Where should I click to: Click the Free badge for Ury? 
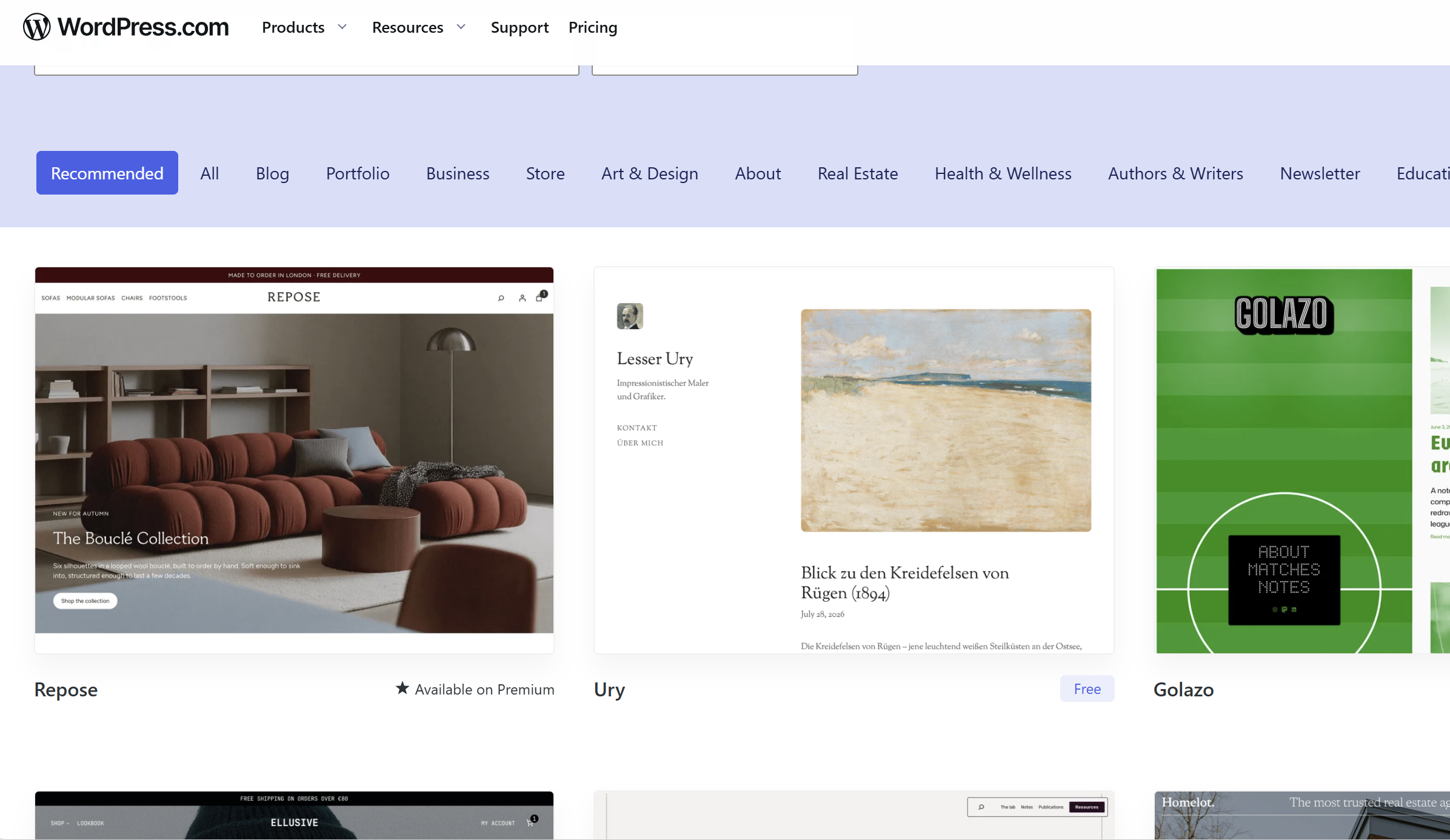tap(1087, 688)
